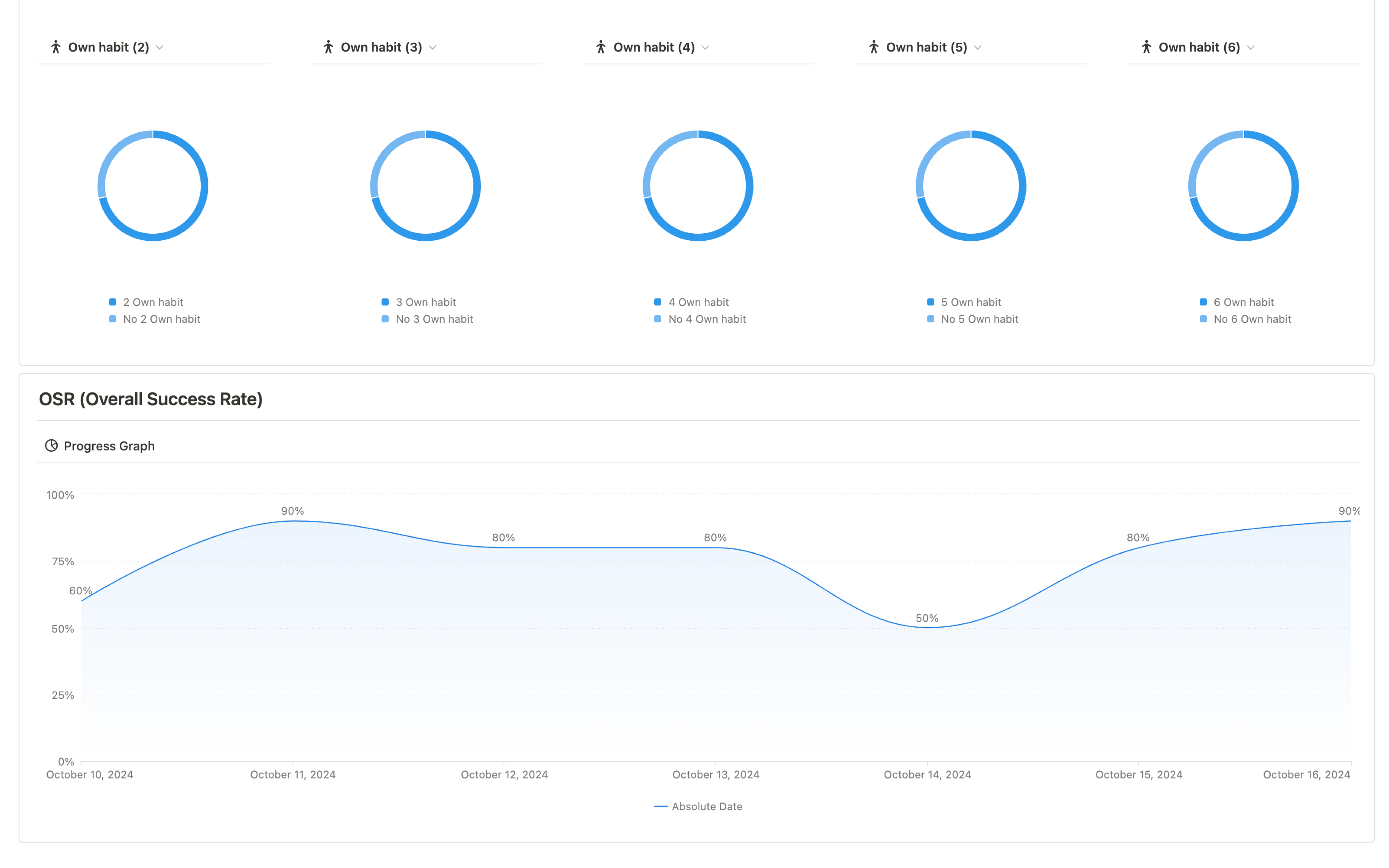This screenshot has height=868, width=1389.
Task: Click the 50% data point on October 14
Action: (927, 628)
